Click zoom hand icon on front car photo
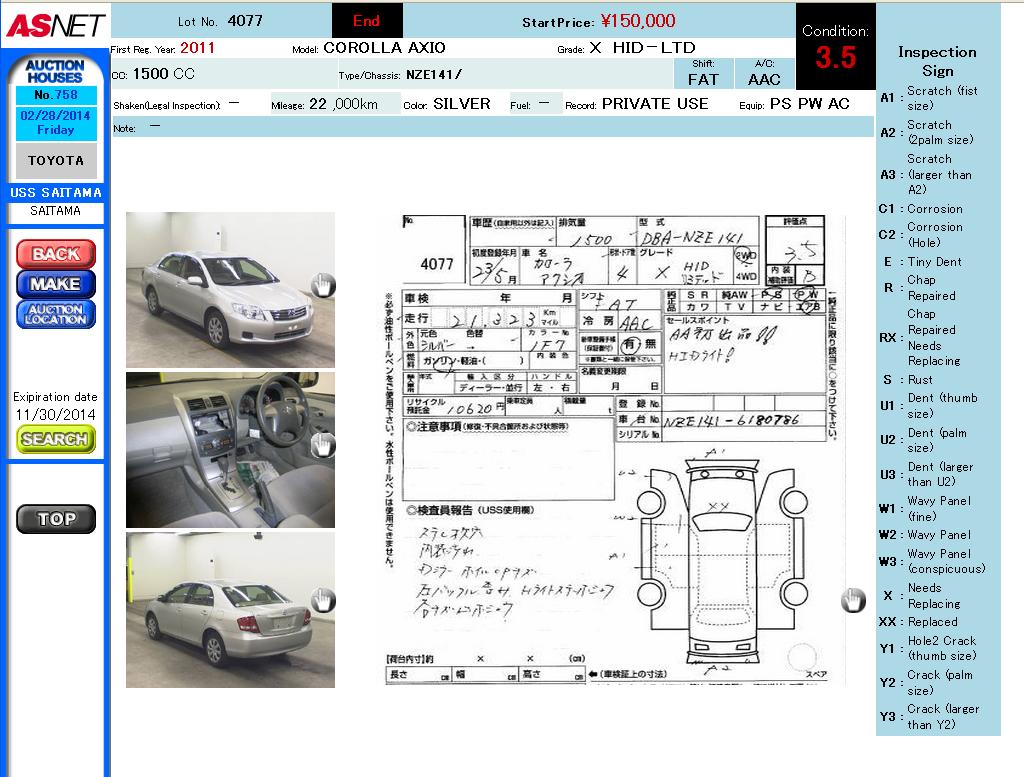 tap(322, 287)
